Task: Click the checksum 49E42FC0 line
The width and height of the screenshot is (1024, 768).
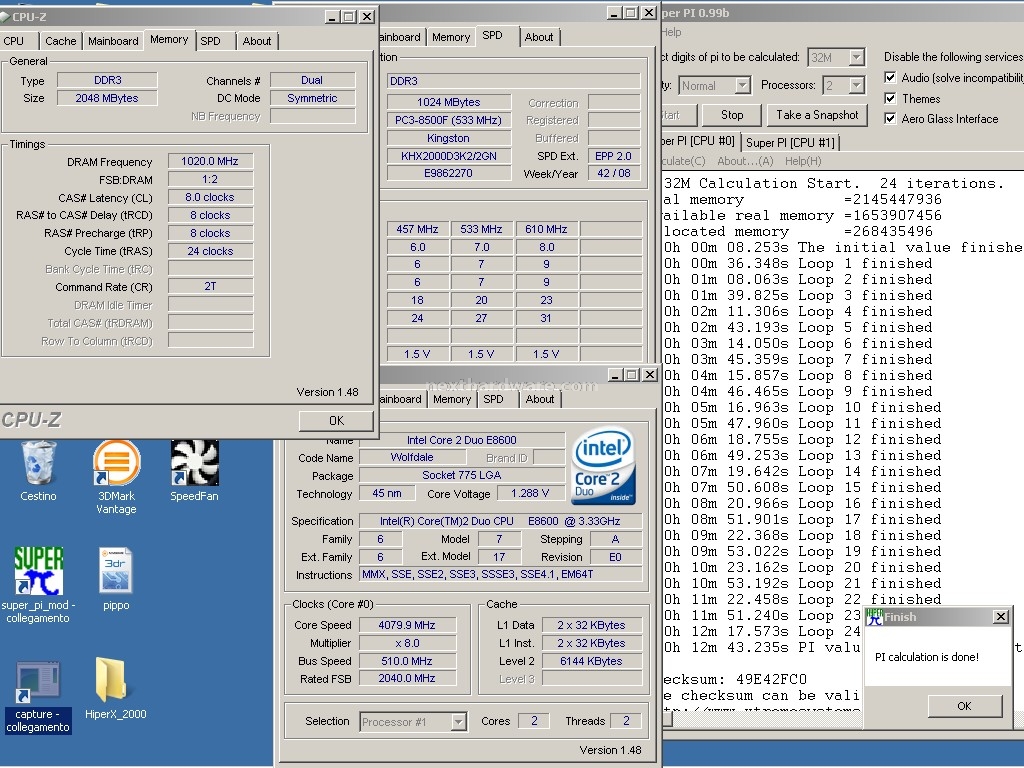Action: pos(735,679)
